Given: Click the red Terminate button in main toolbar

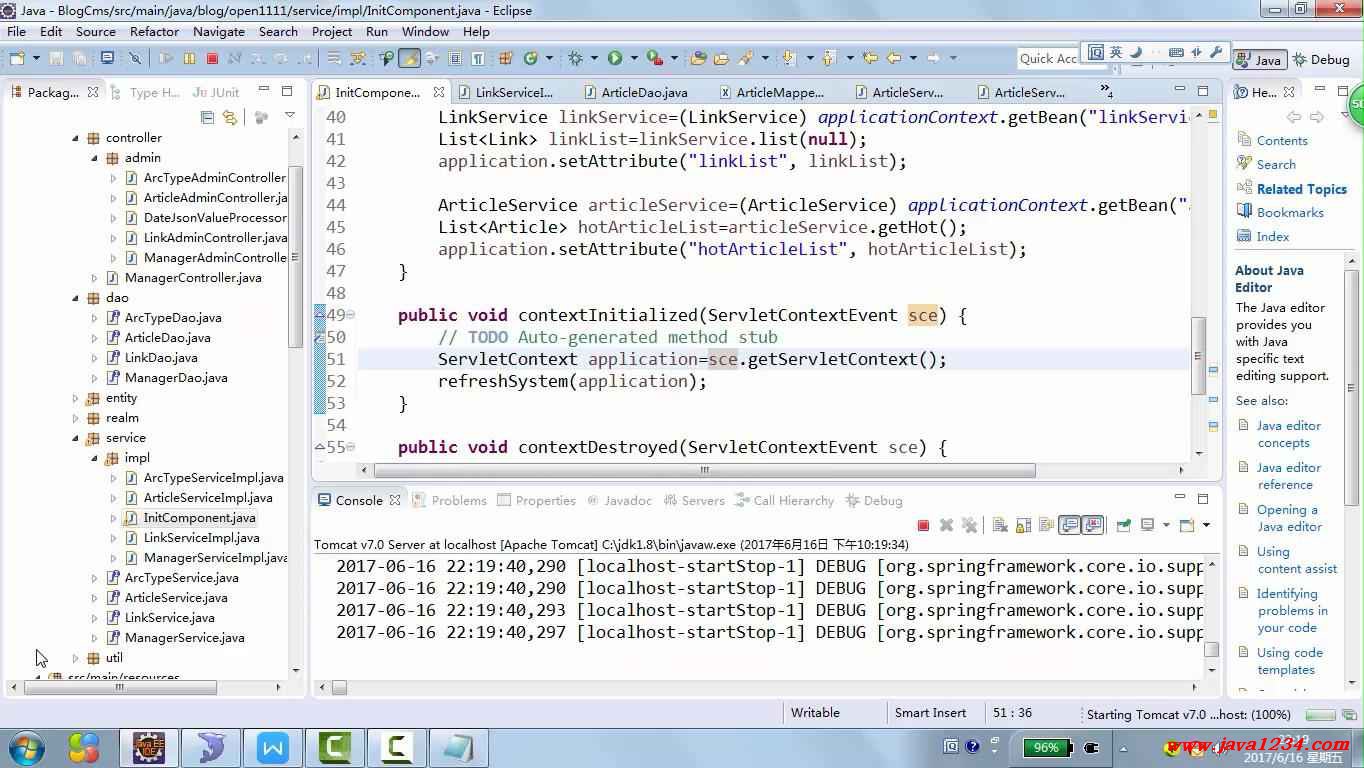Looking at the screenshot, I should pyautogui.click(x=212, y=58).
